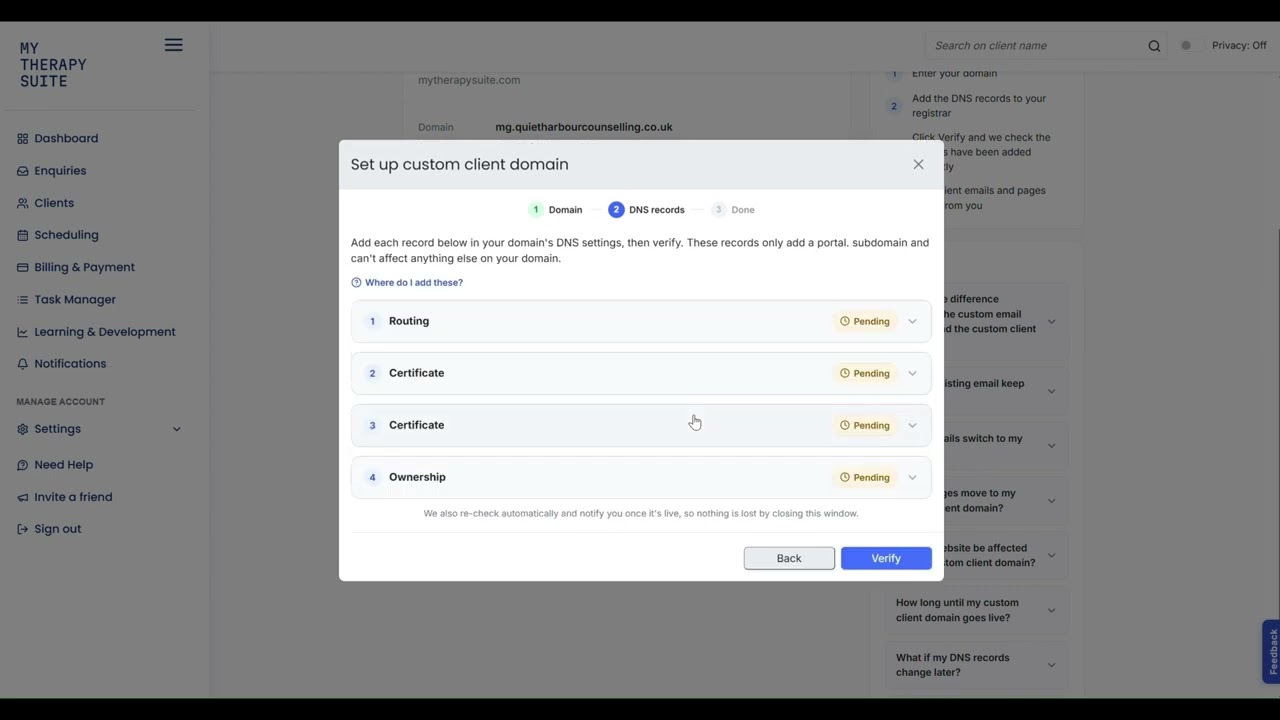The width and height of the screenshot is (1280, 720).
Task: Expand the Ownership record row
Action: point(641,477)
